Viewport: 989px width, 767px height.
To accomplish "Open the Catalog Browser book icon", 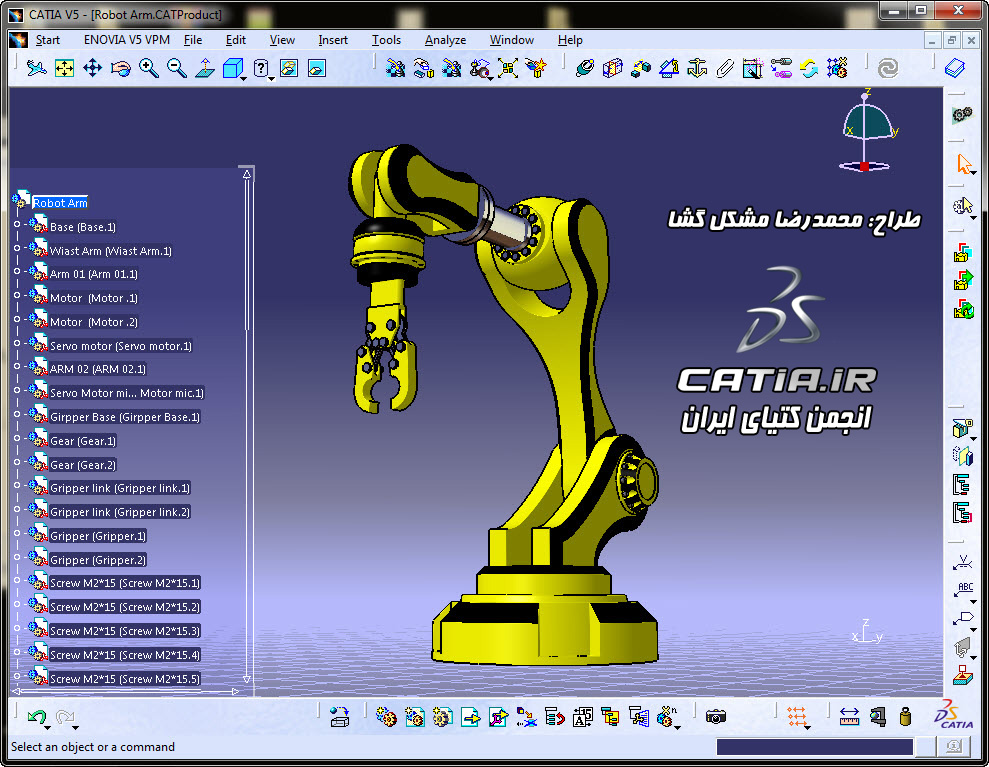I will coord(955,67).
